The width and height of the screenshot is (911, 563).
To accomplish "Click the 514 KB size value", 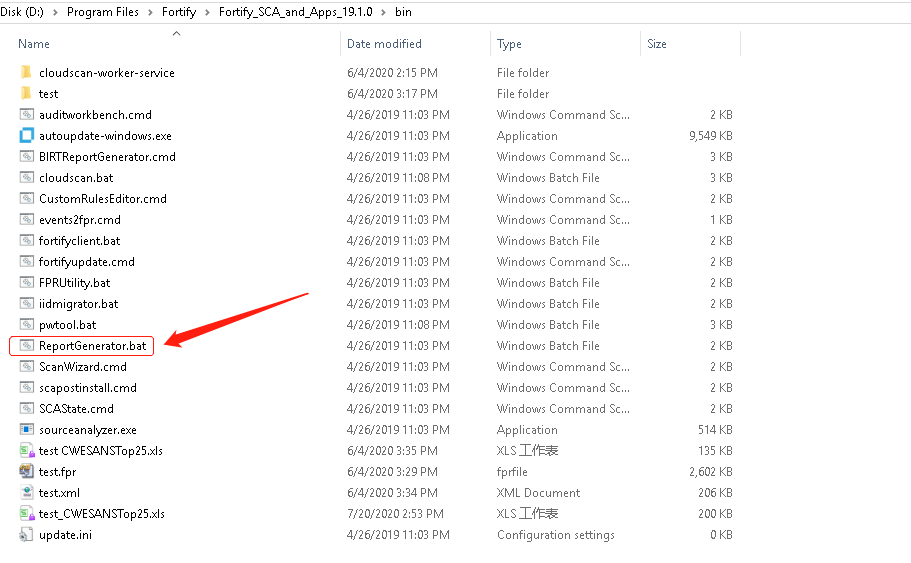I will click(715, 430).
